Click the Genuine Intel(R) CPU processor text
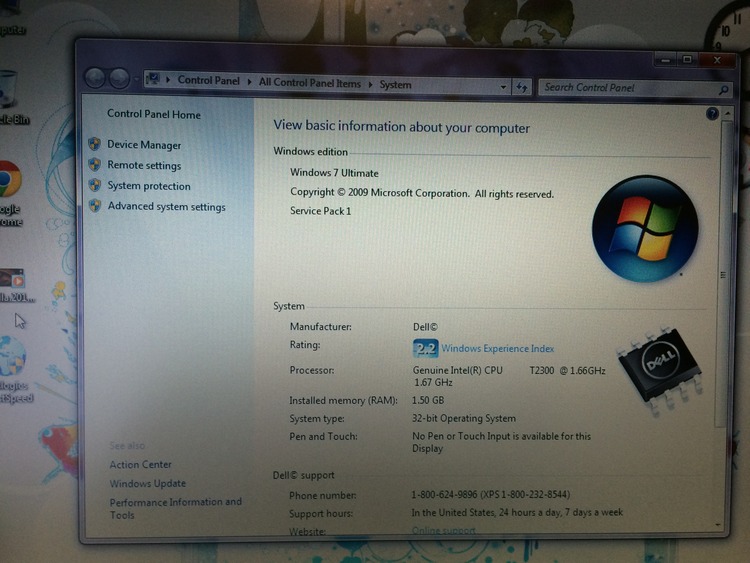The height and width of the screenshot is (563, 750). (x=509, y=376)
